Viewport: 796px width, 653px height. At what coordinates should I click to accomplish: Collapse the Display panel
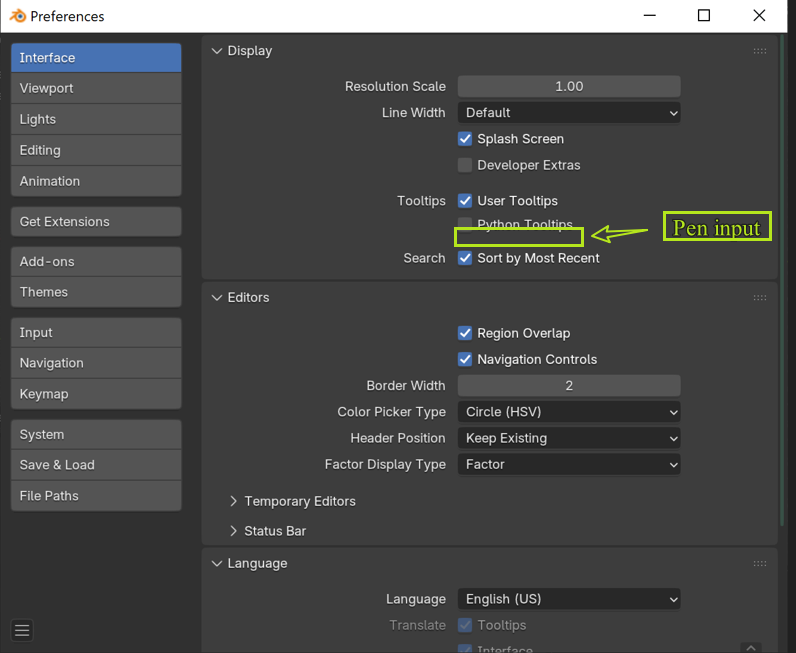217,51
